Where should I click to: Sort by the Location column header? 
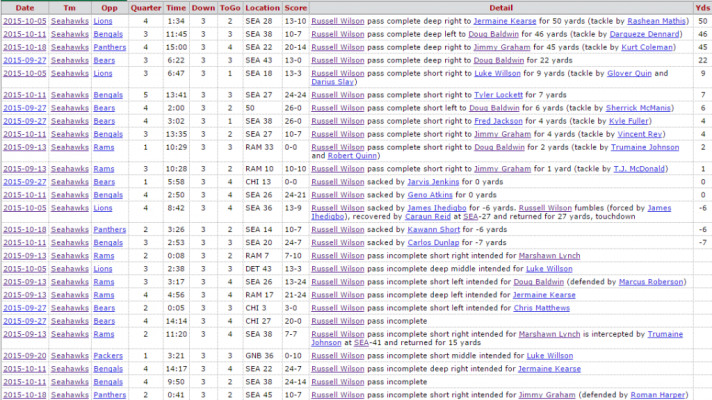pos(262,8)
